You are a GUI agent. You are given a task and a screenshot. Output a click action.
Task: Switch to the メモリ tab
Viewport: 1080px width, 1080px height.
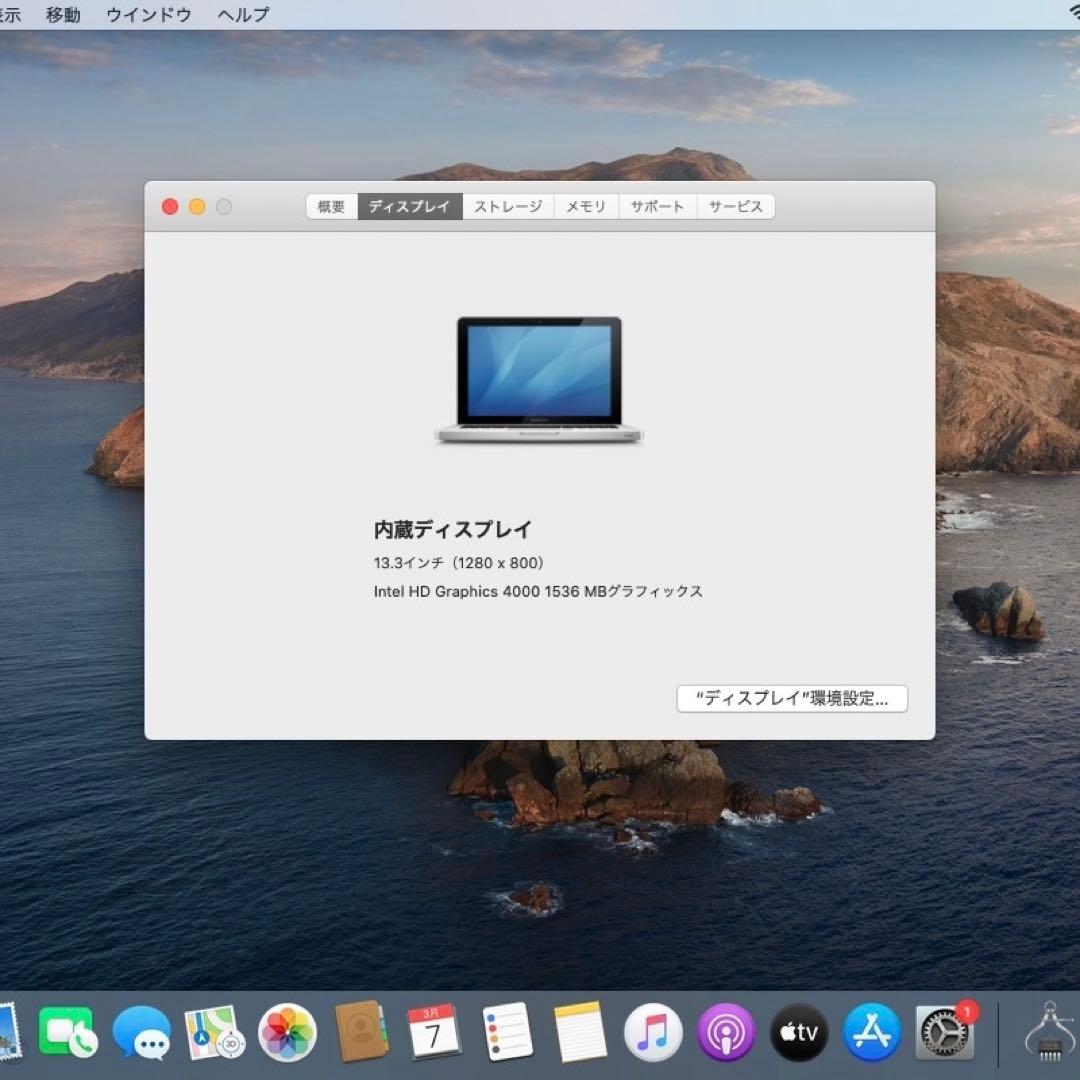click(x=586, y=206)
